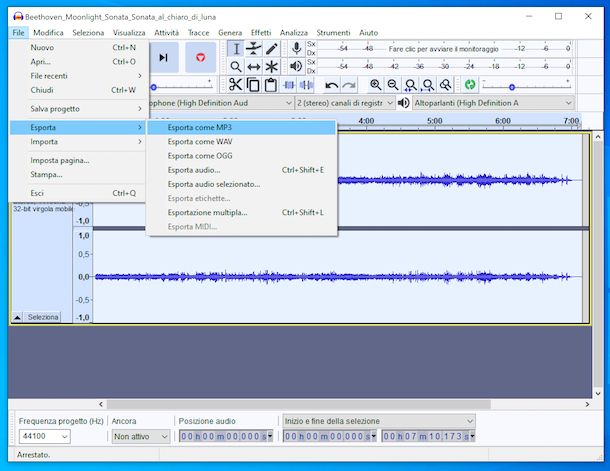Expand the Importa submenu

coord(79,142)
